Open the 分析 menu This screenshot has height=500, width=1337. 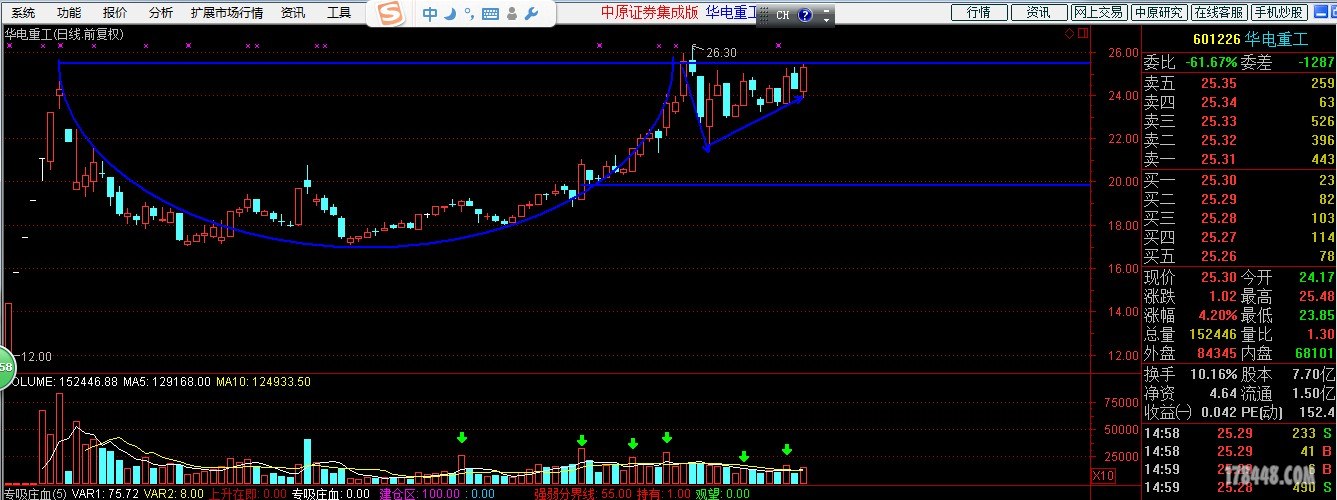160,13
